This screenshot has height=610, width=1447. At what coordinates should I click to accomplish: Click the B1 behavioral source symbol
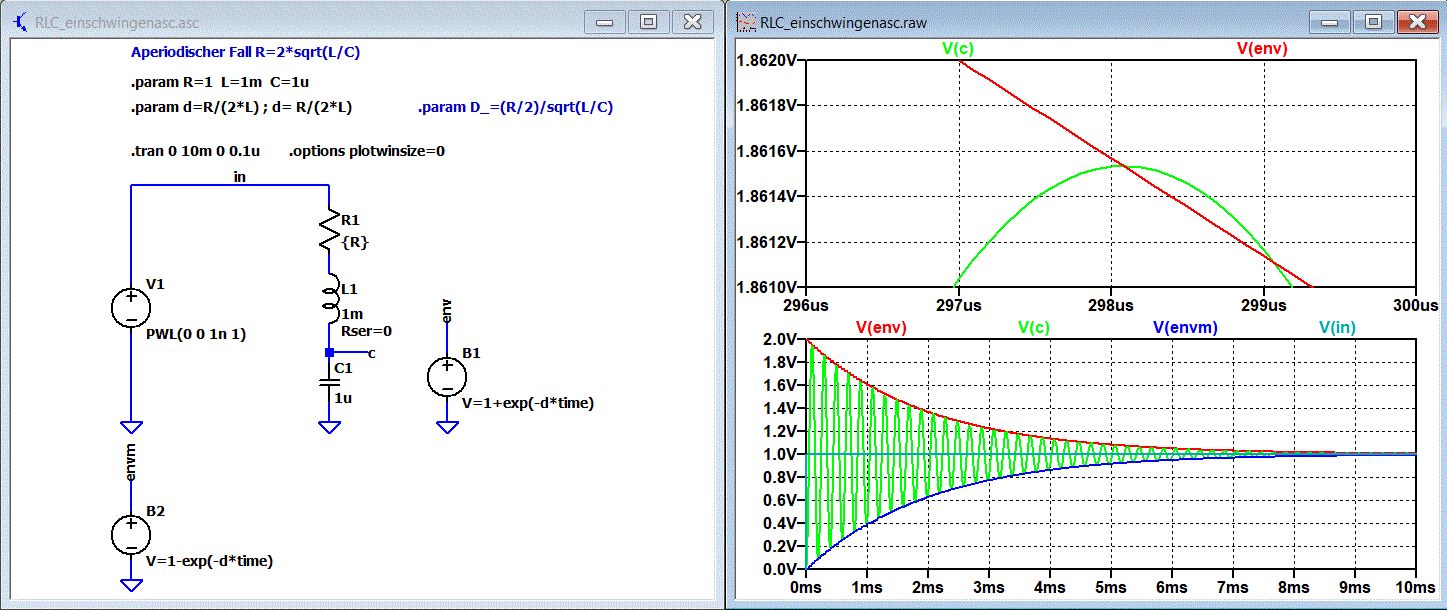[447, 376]
